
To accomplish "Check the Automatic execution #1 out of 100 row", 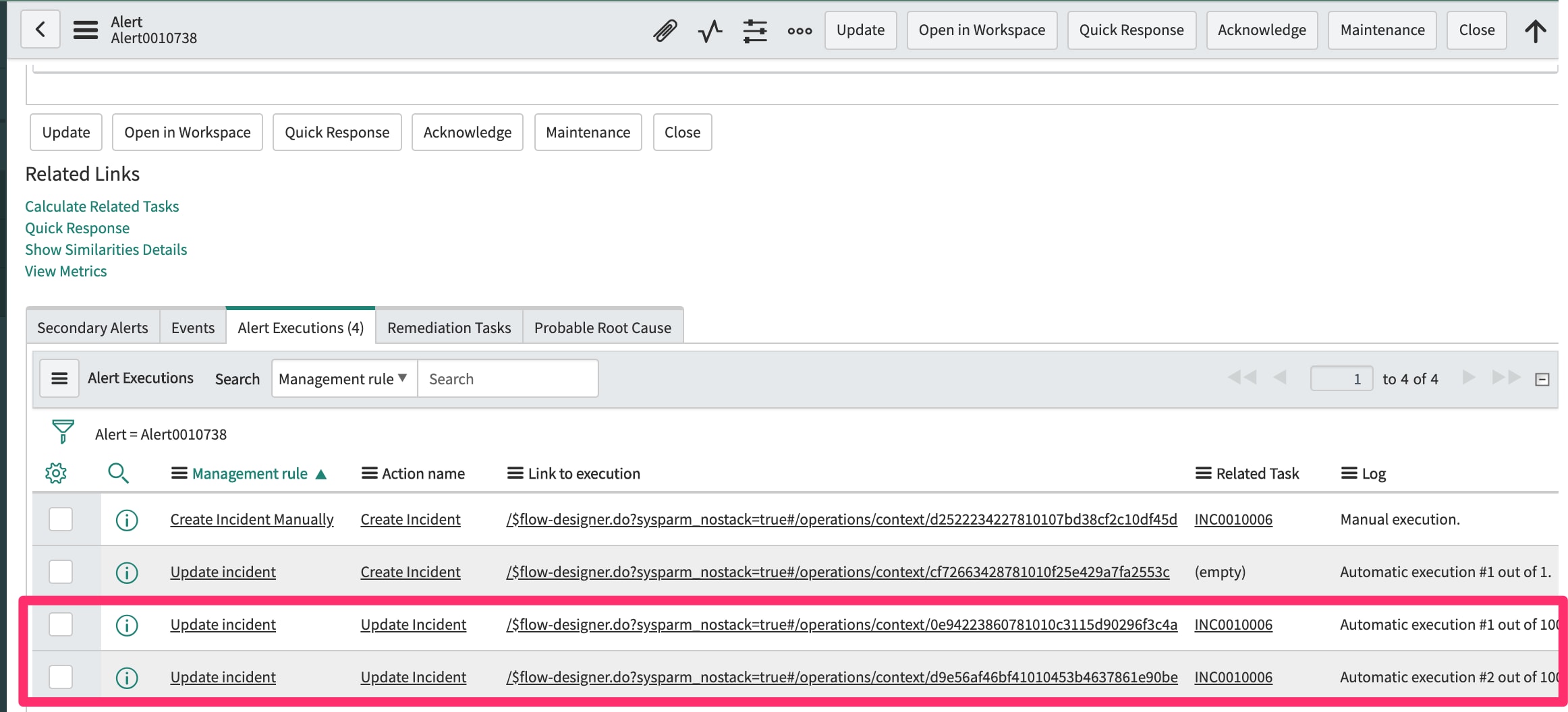I will (x=61, y=625).
